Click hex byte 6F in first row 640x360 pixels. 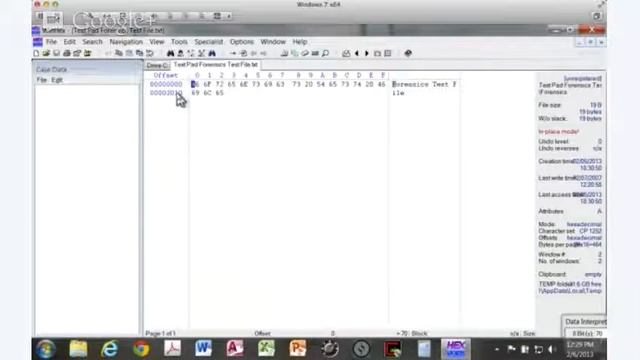(x=207, y=84)
